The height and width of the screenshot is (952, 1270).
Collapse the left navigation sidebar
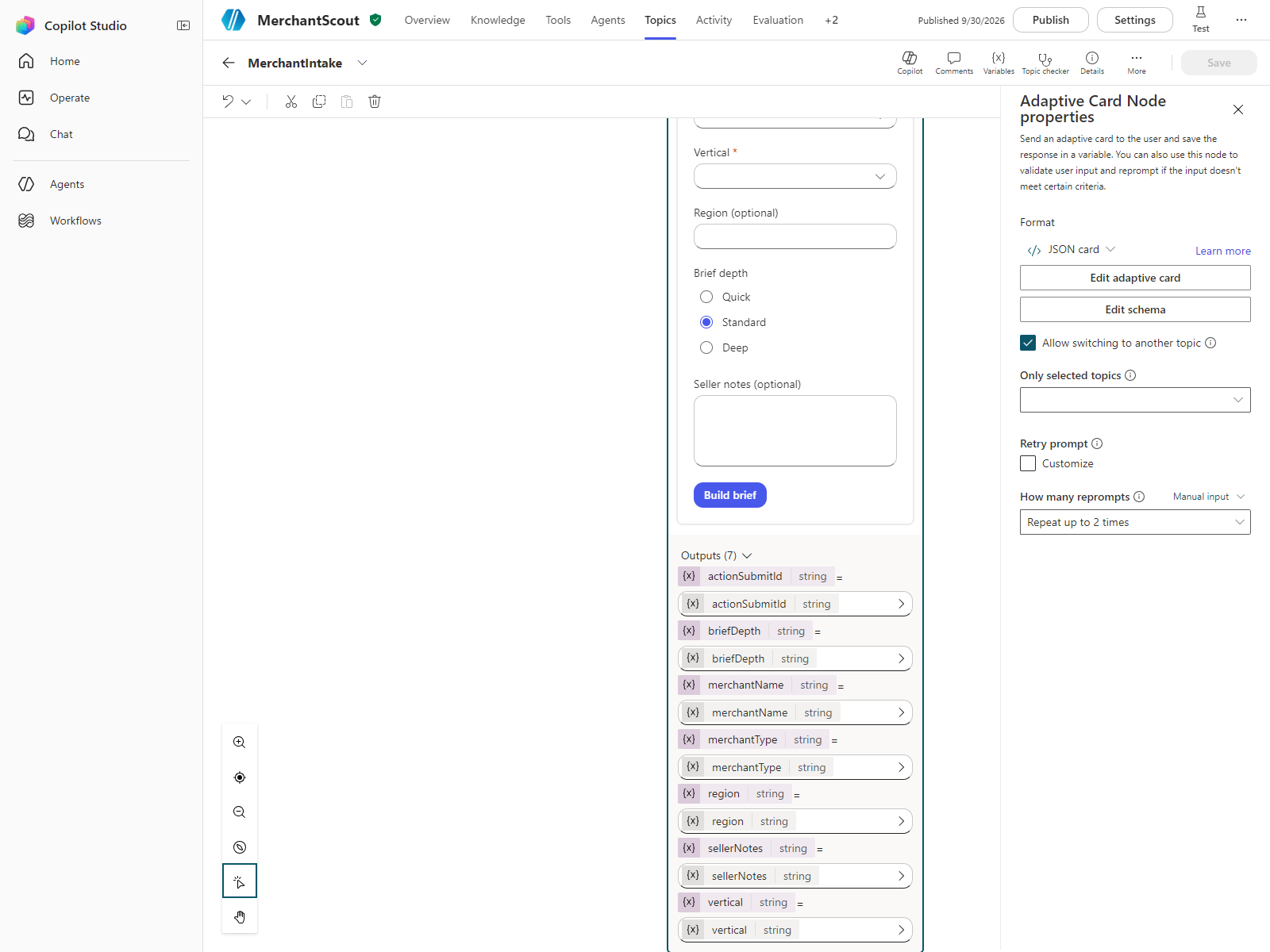183,25
